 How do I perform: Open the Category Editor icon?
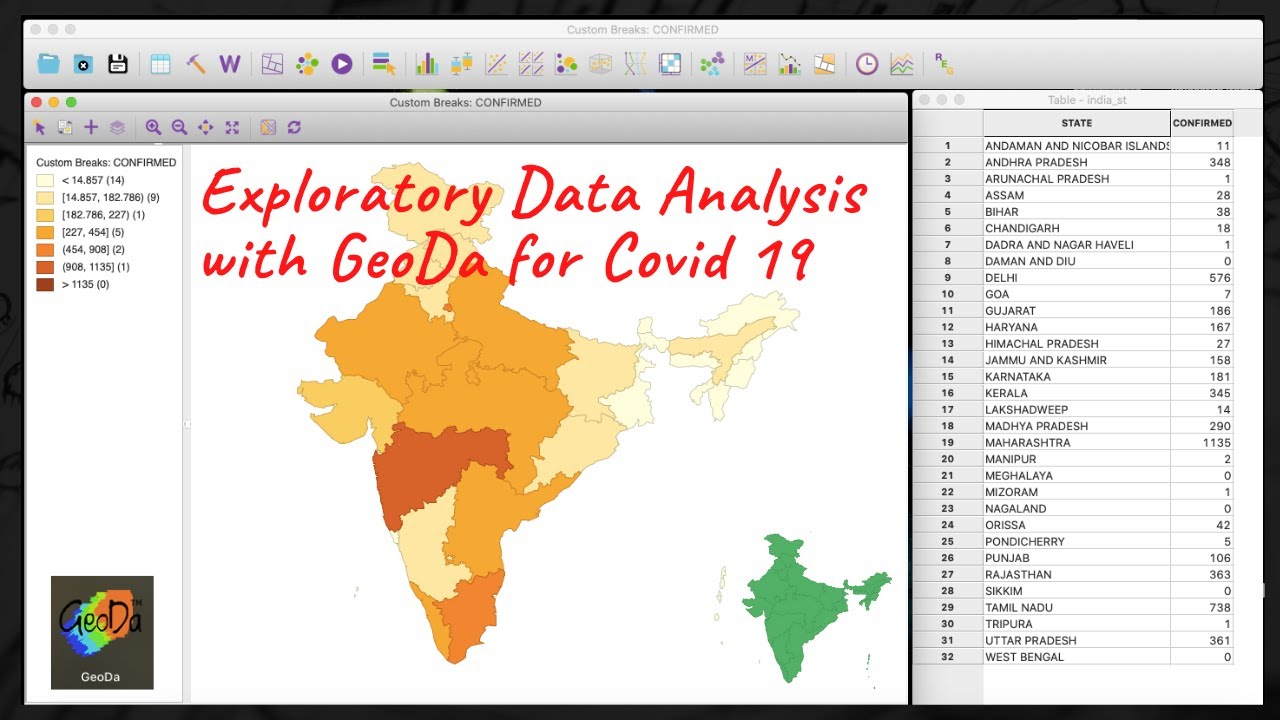384,64
